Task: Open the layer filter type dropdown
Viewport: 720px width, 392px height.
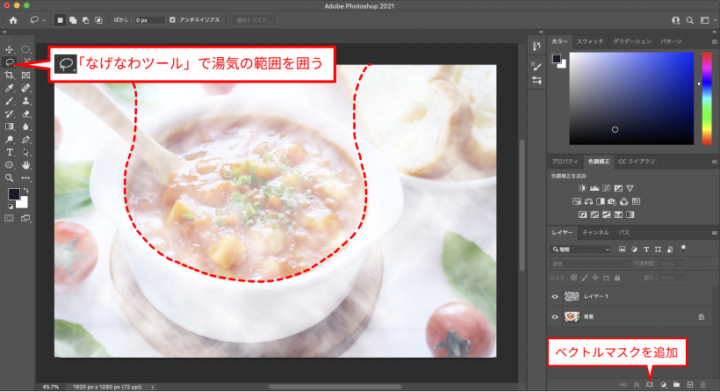Action: [x=581, y=249]
